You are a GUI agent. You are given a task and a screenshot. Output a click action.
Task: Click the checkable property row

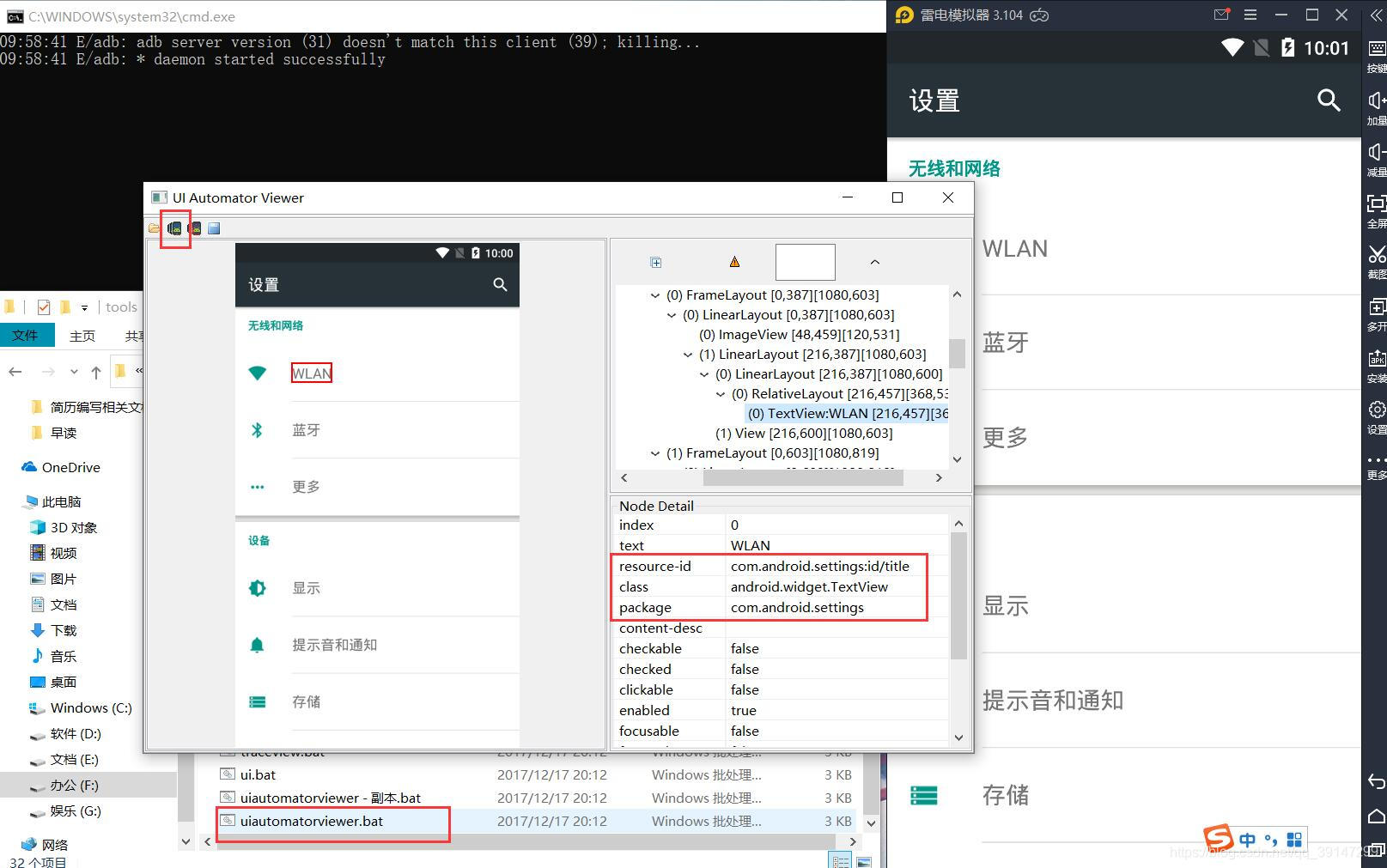[782, 648]
